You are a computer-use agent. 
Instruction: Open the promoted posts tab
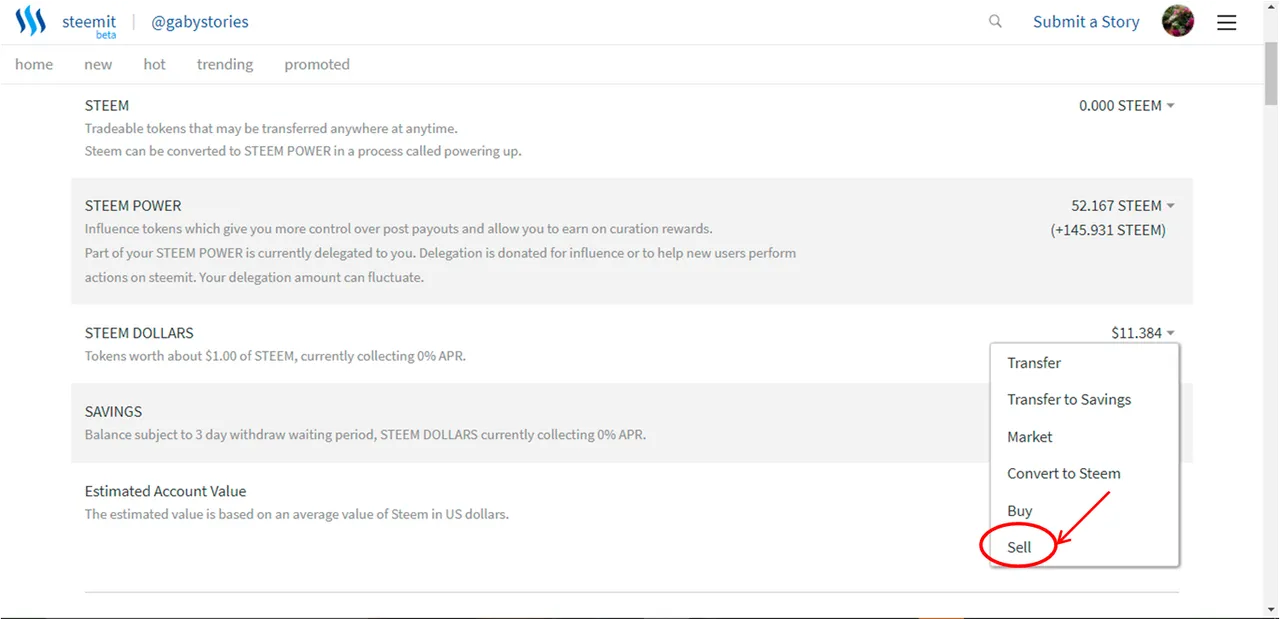point(317,64)
